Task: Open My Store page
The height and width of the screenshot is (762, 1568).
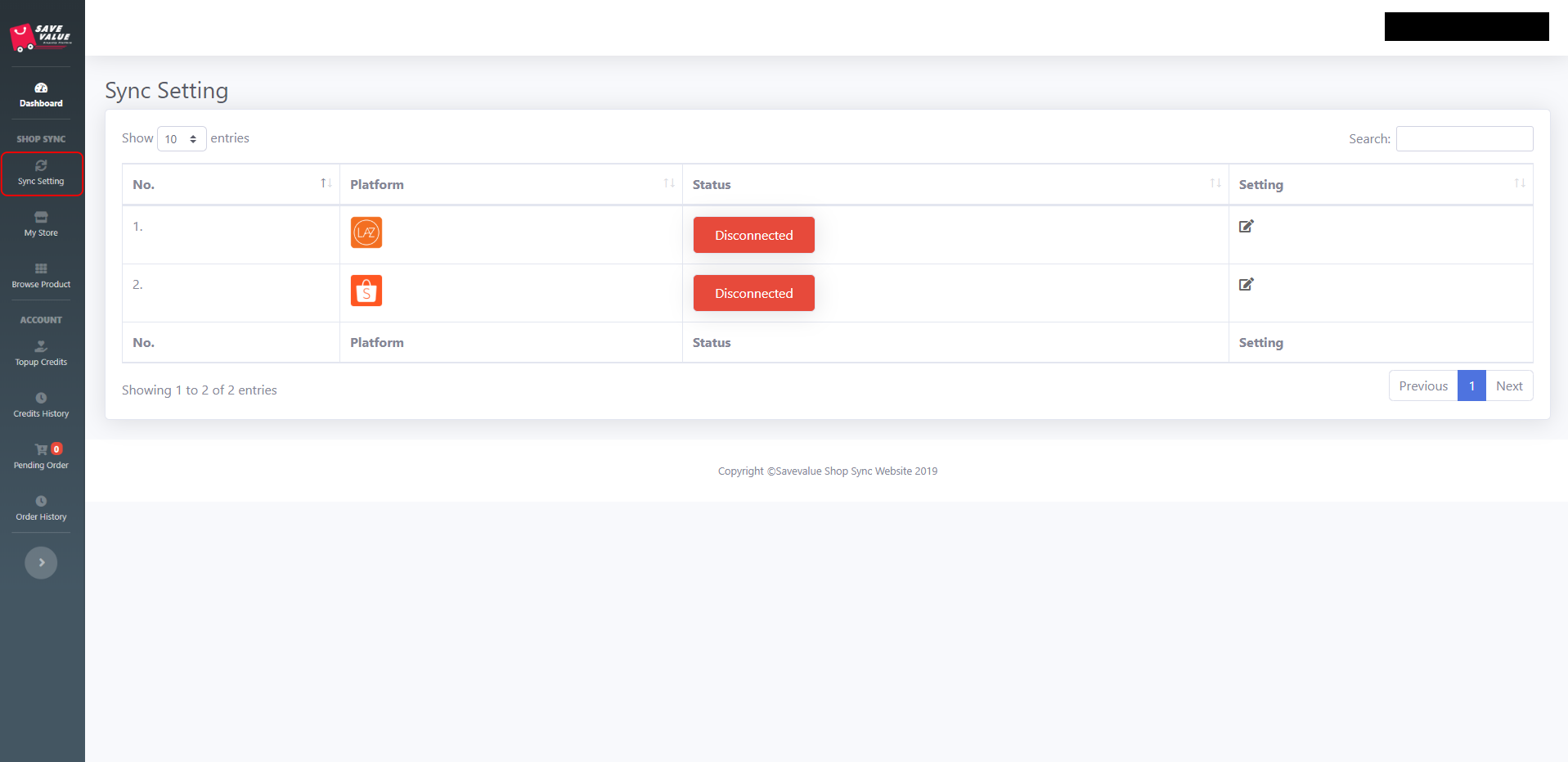Action: point(41,224)
